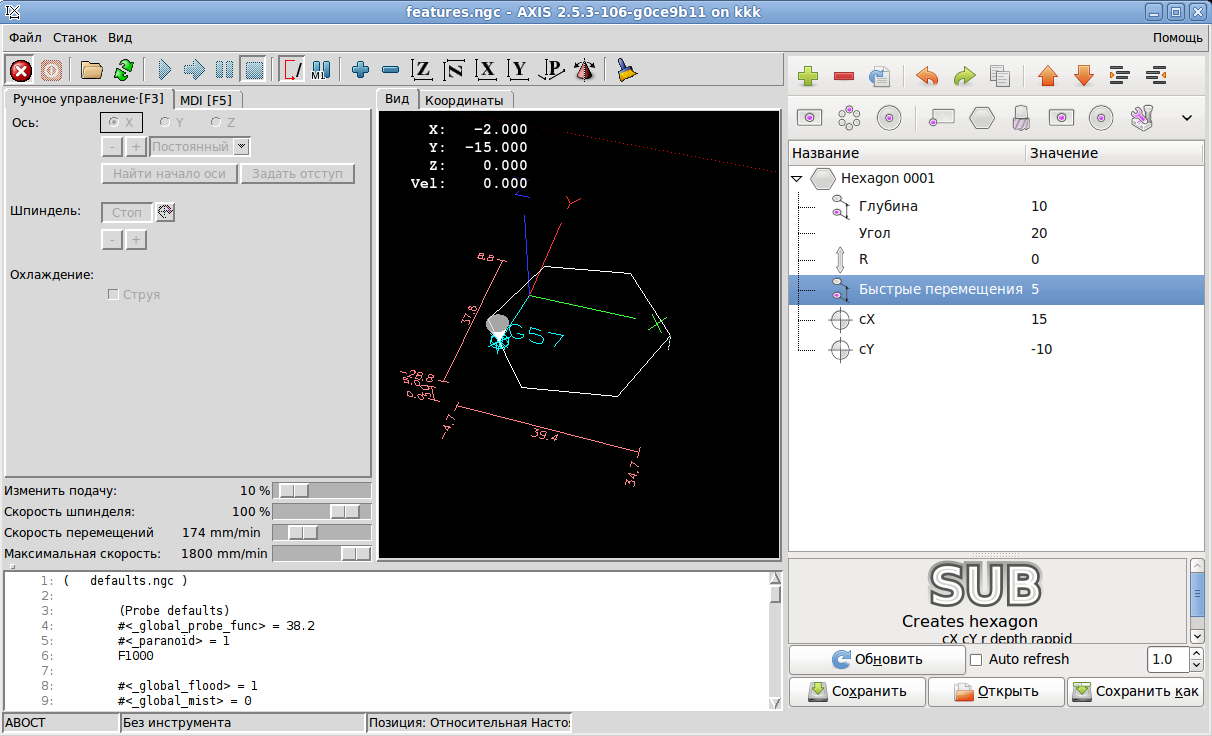This screenshot has height=736, width=1212.
Task: Click the open G-code file folder icon
Action: tap(92, 70)
